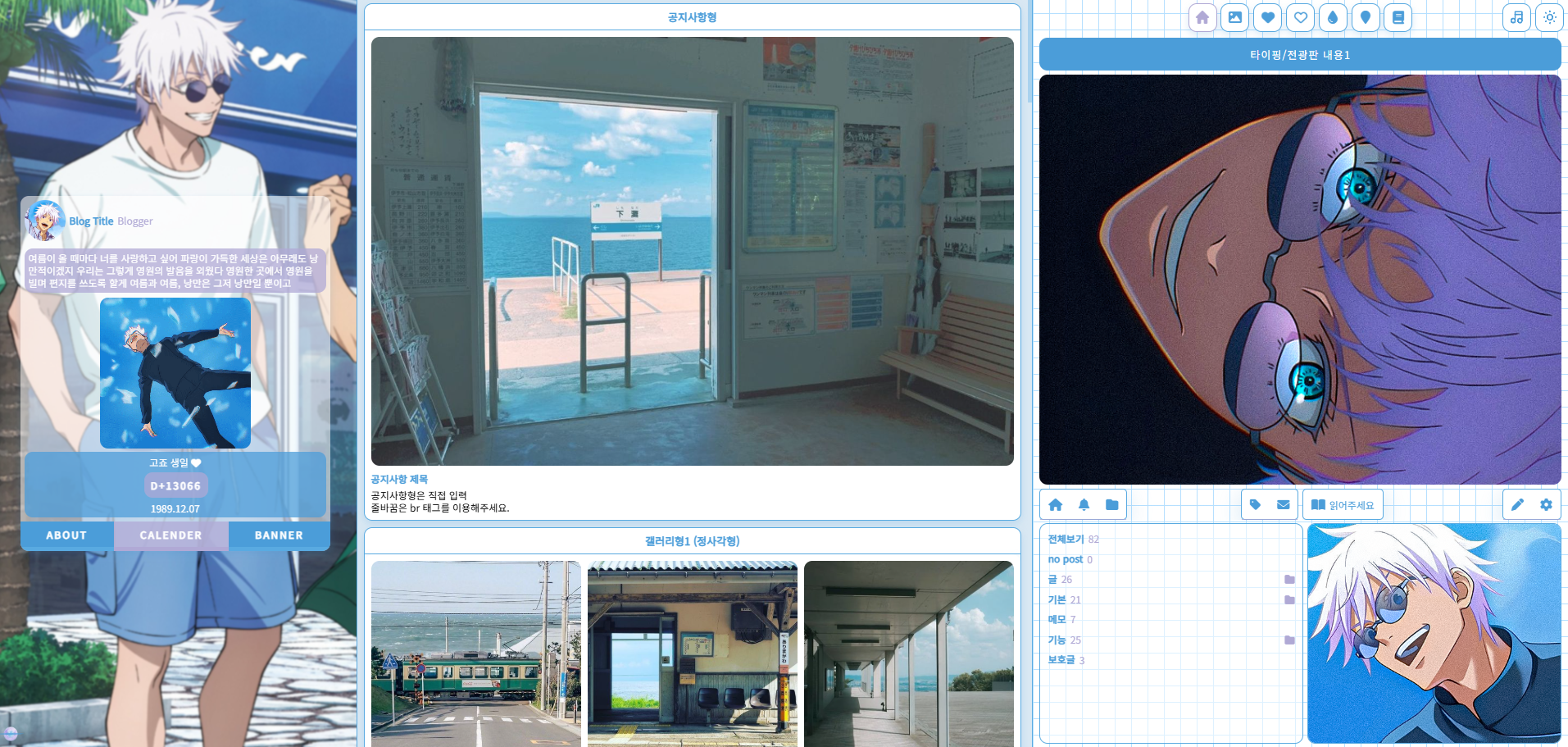The height and width of the screenshot is (747, 1568).
Task: Open the seaside station notice image
Action: pyautogui.click(x=693, y=251)
